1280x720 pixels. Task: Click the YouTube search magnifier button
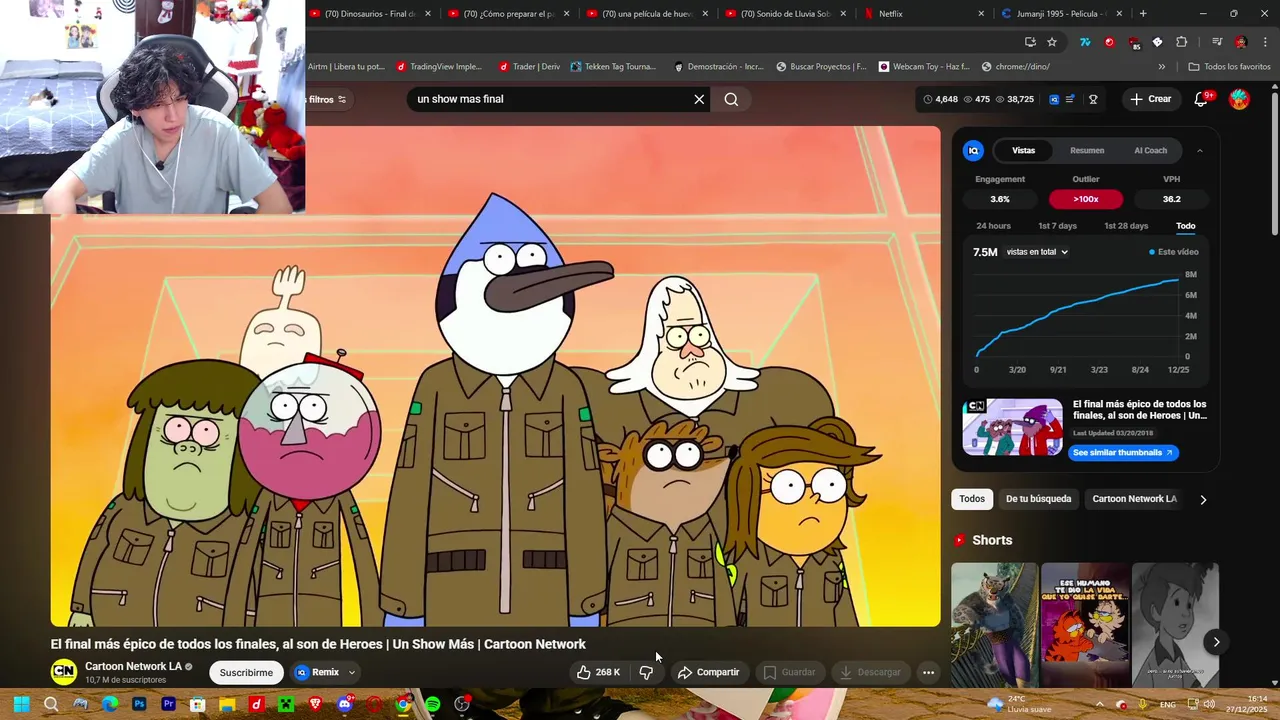pos(731,99)
